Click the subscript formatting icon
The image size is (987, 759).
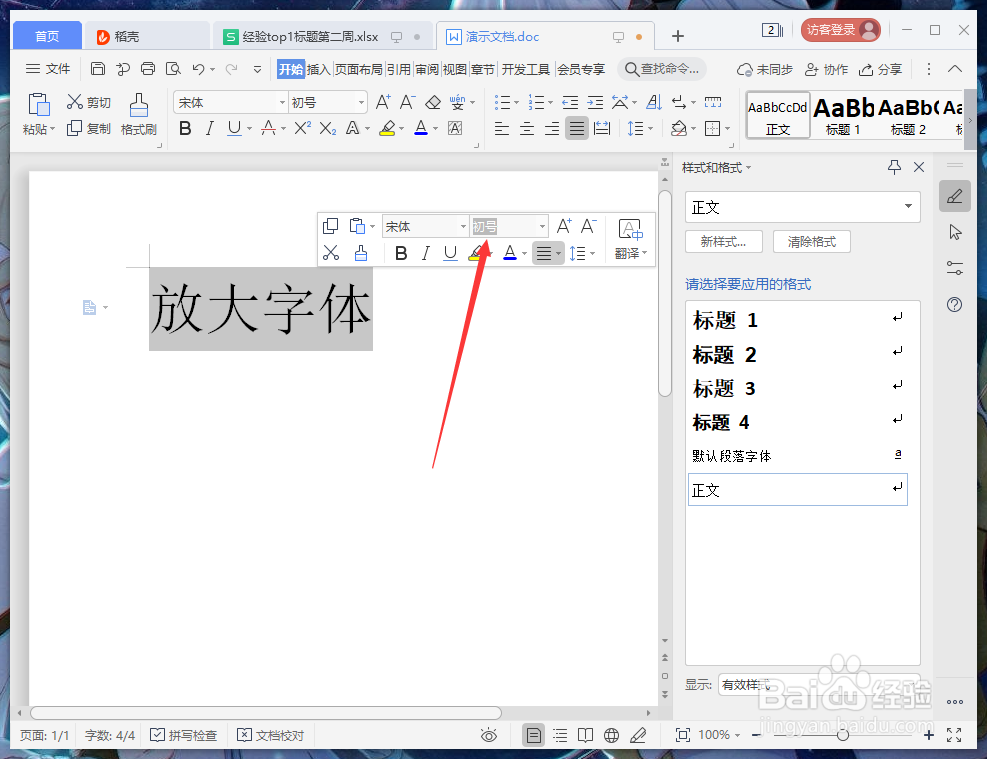click(x=325, y=128)
